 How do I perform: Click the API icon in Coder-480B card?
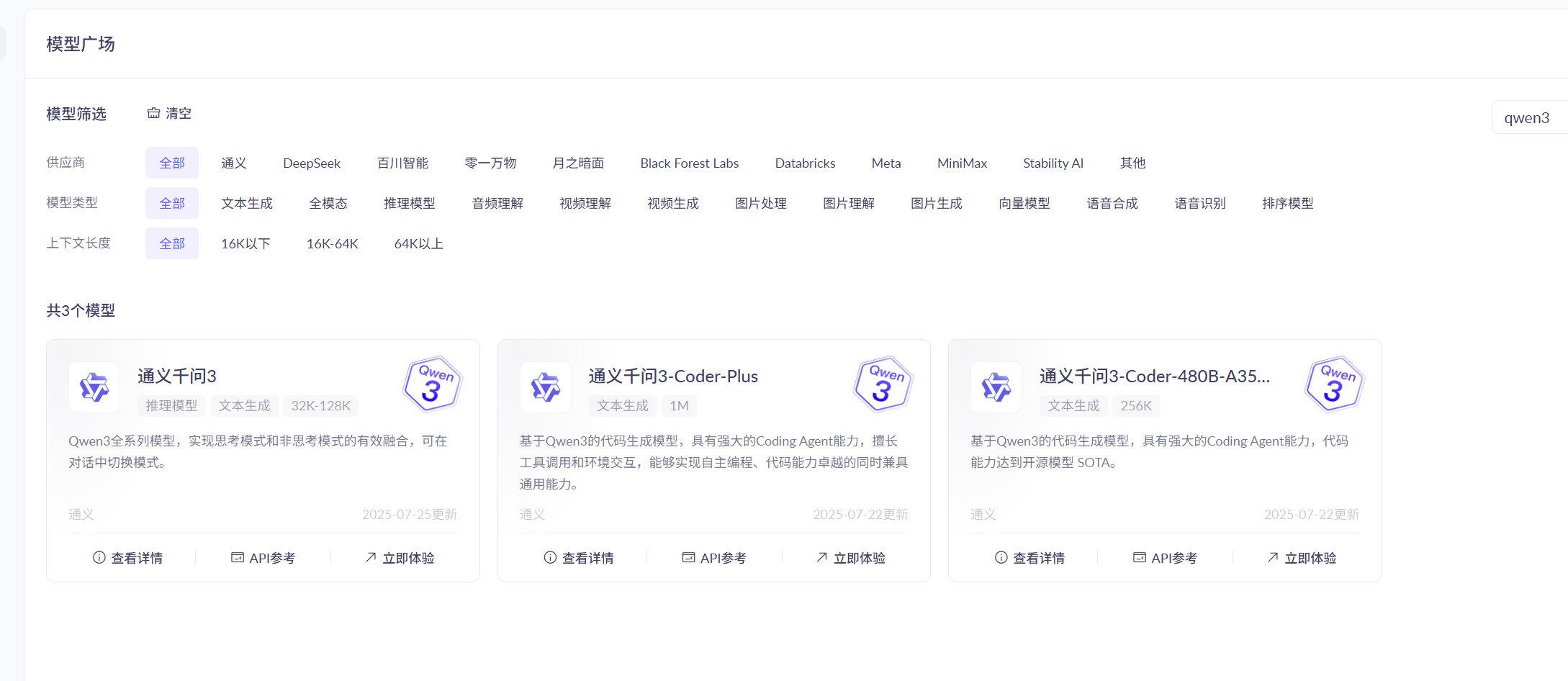tap(1140, 557)
